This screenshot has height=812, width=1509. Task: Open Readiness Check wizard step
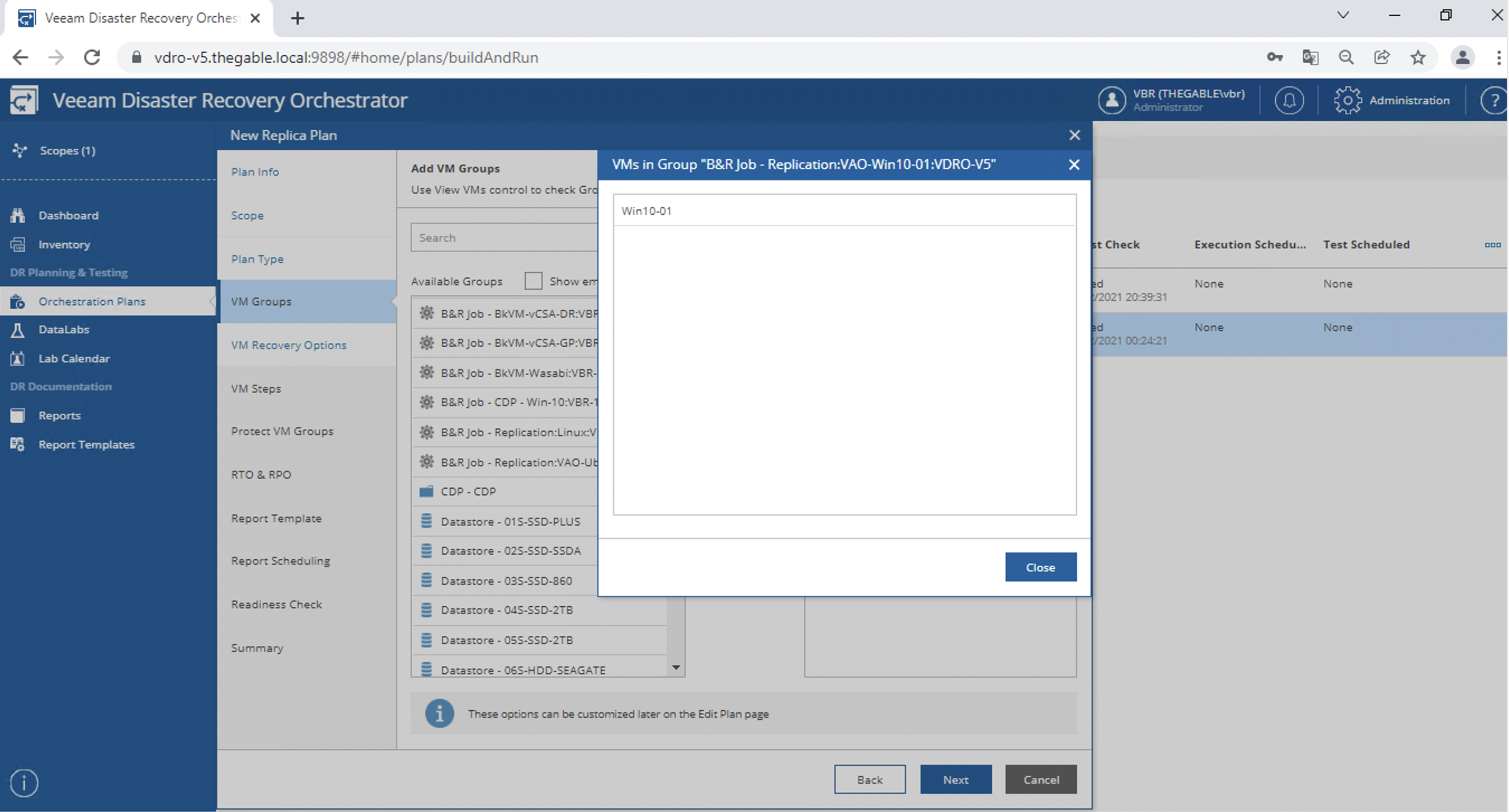(x=276, y=605)
